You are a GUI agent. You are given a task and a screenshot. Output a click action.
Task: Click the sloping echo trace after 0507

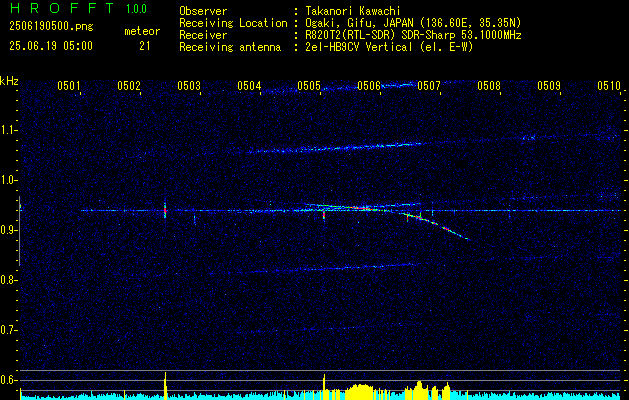point(435,225)
